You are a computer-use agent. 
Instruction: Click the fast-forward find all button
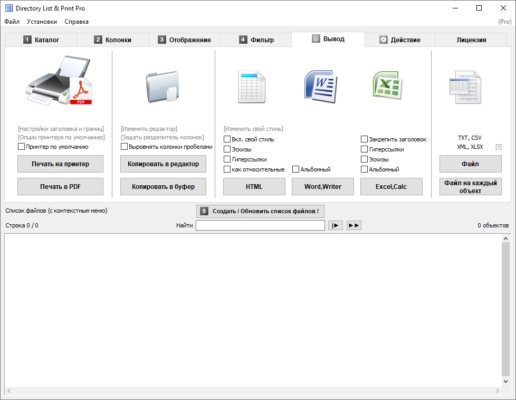(354, 226)
